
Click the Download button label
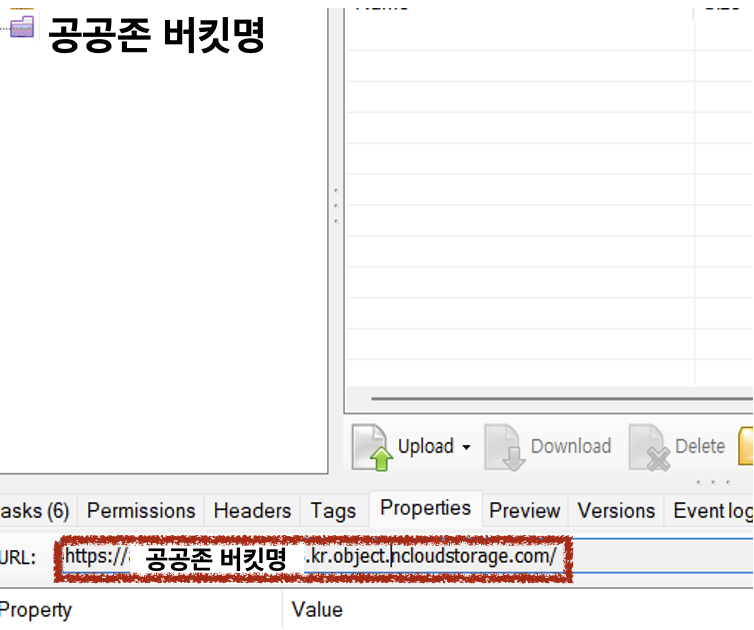(x=571, y=446)
